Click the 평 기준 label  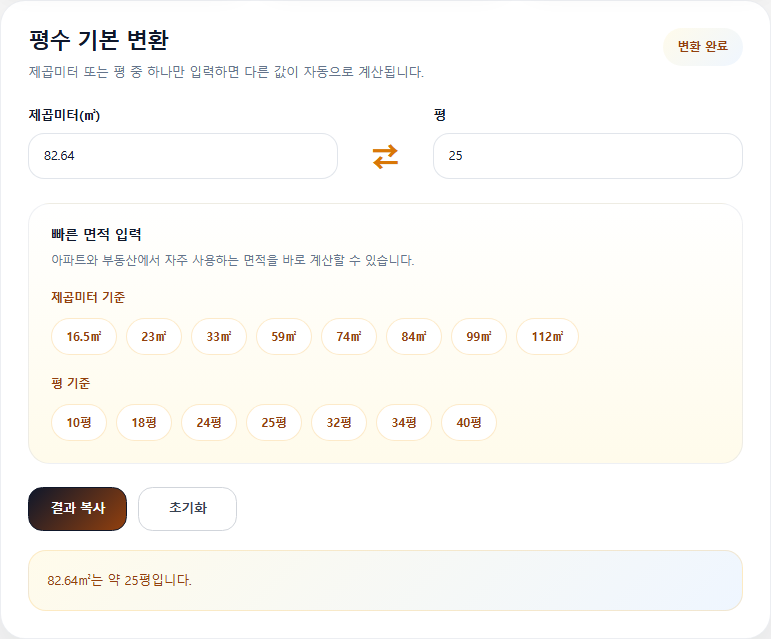pyautogui.click(x=71, y=383)
